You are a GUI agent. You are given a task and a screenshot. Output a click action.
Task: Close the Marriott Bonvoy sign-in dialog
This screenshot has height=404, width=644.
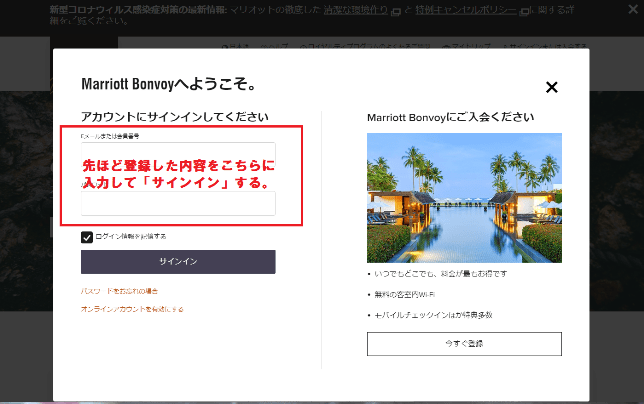pos(552,87)
